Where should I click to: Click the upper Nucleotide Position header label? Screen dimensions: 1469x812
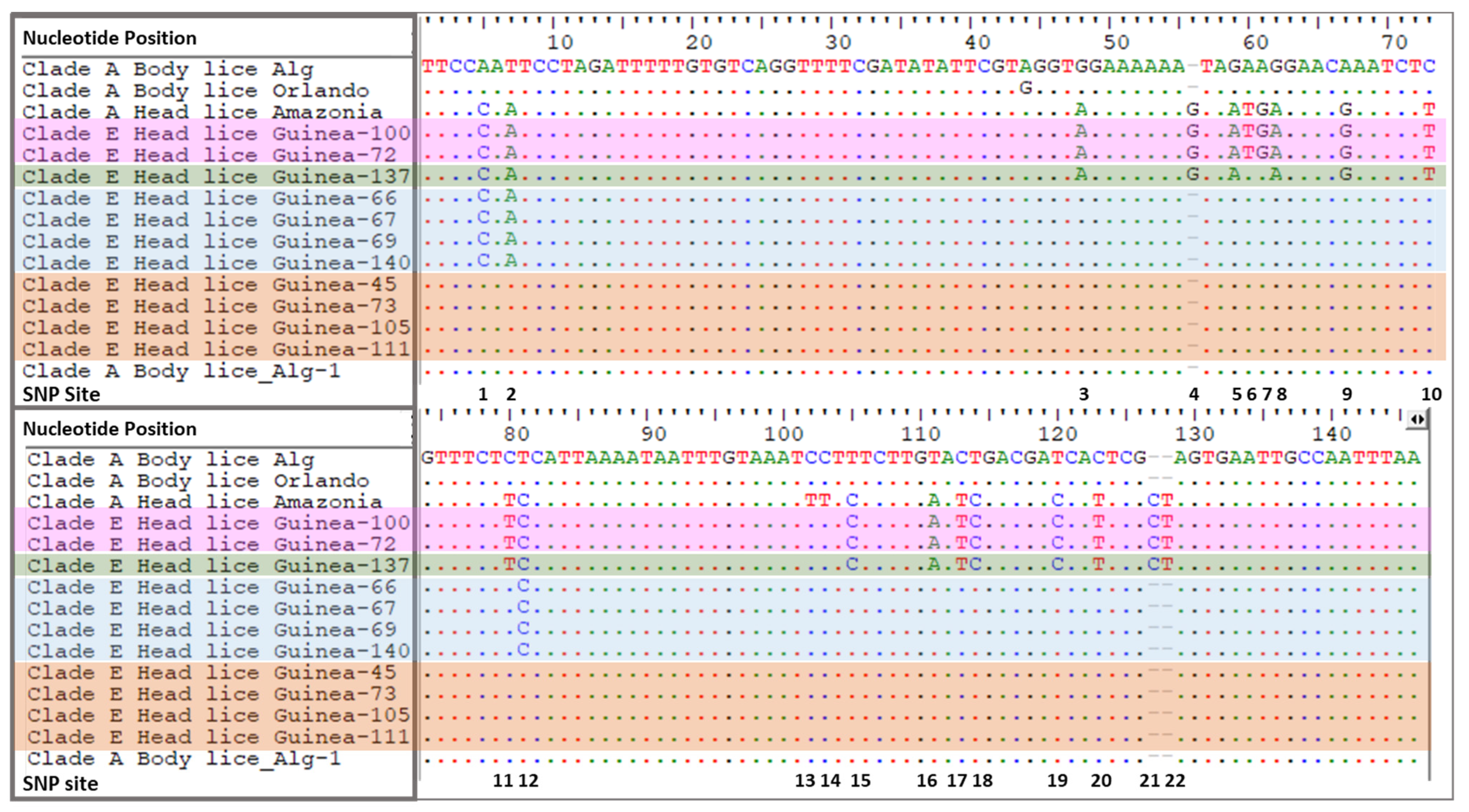click(110, 38)
